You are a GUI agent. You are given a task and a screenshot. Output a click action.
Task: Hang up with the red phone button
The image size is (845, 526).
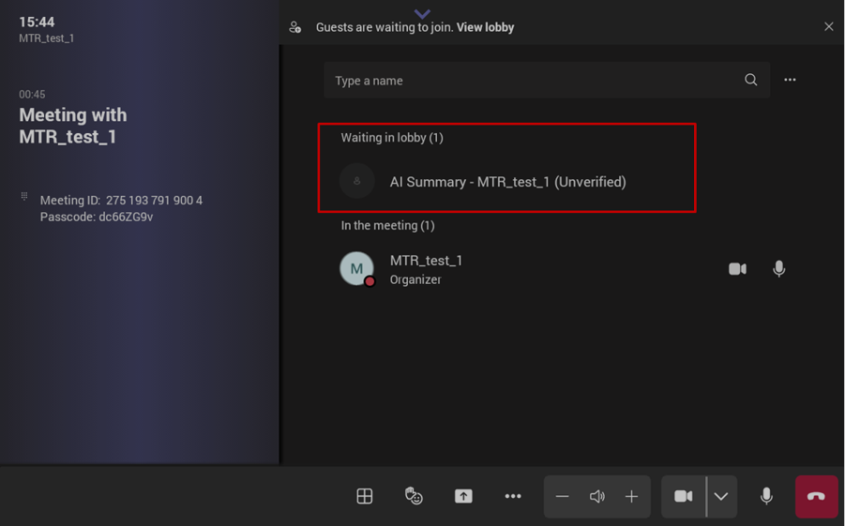click(x=816, y=496)
